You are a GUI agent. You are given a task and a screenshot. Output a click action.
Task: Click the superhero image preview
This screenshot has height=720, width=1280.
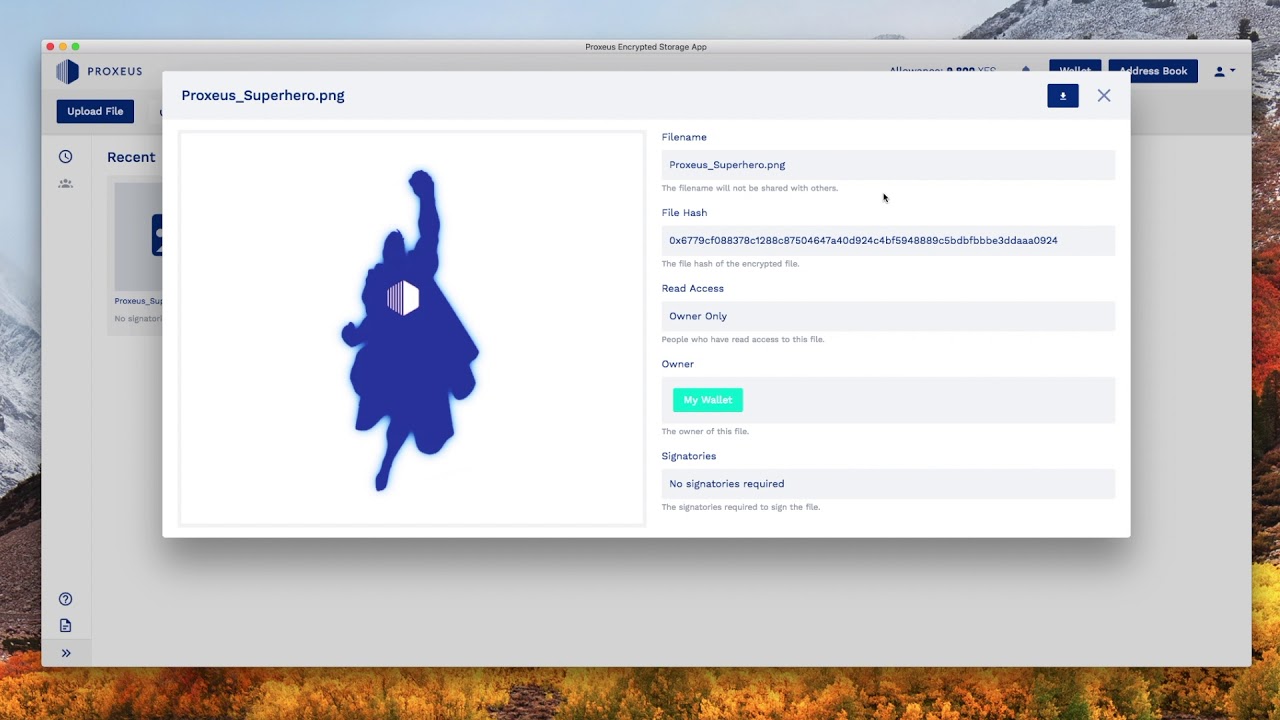(412, 328)
